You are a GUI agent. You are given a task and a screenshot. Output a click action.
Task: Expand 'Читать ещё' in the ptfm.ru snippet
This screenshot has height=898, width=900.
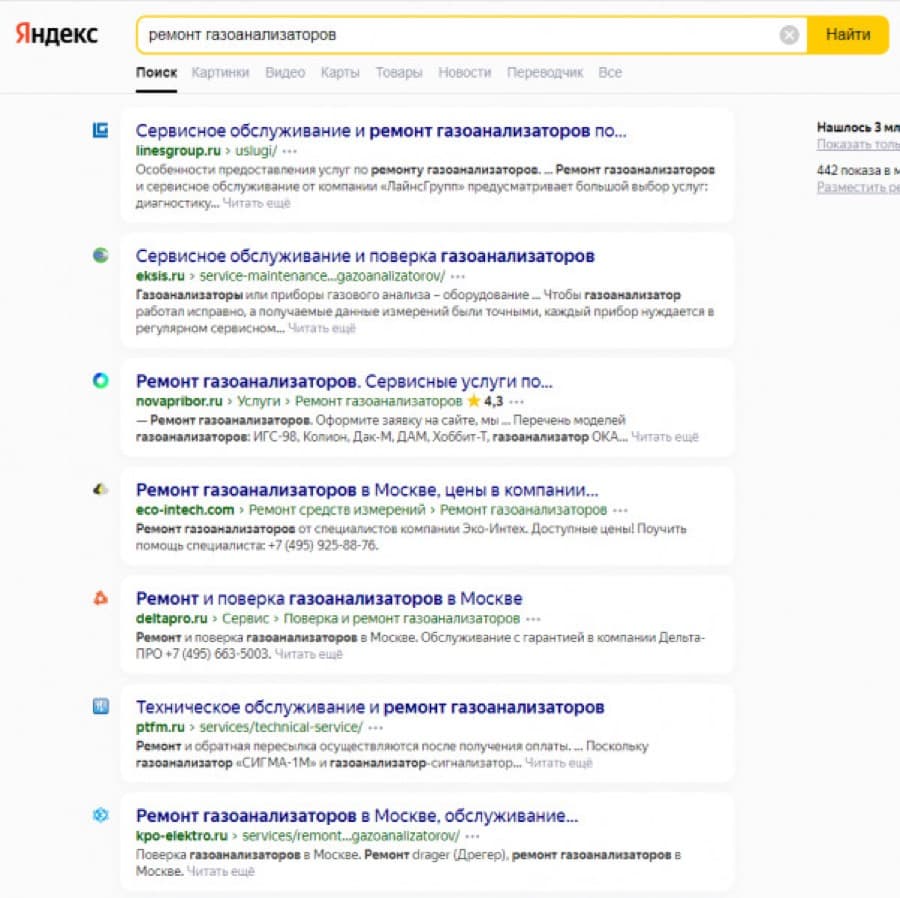click(558, 763)
